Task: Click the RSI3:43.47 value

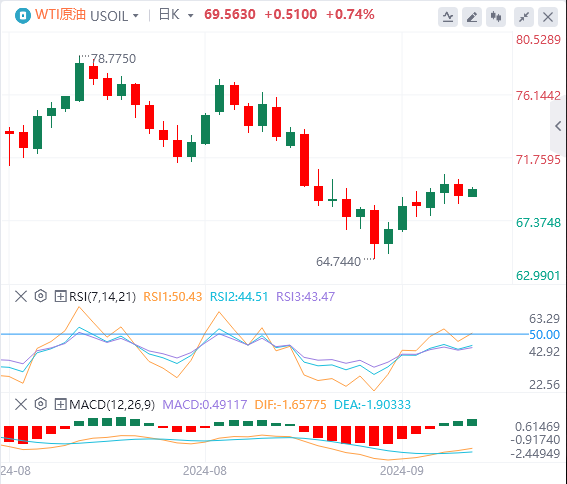Action: tap(306, 297)
